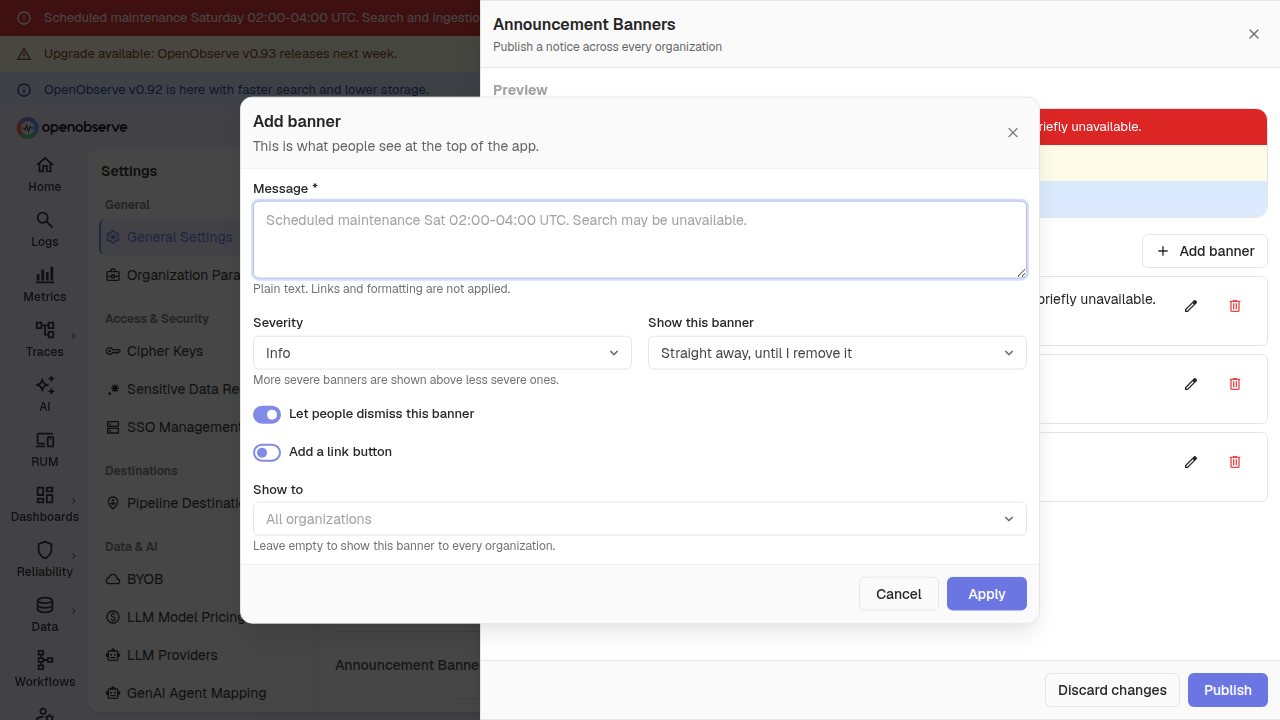Click Discard changes
The height and width of the screenshot is (720, 1280).
coord(1112,690)
